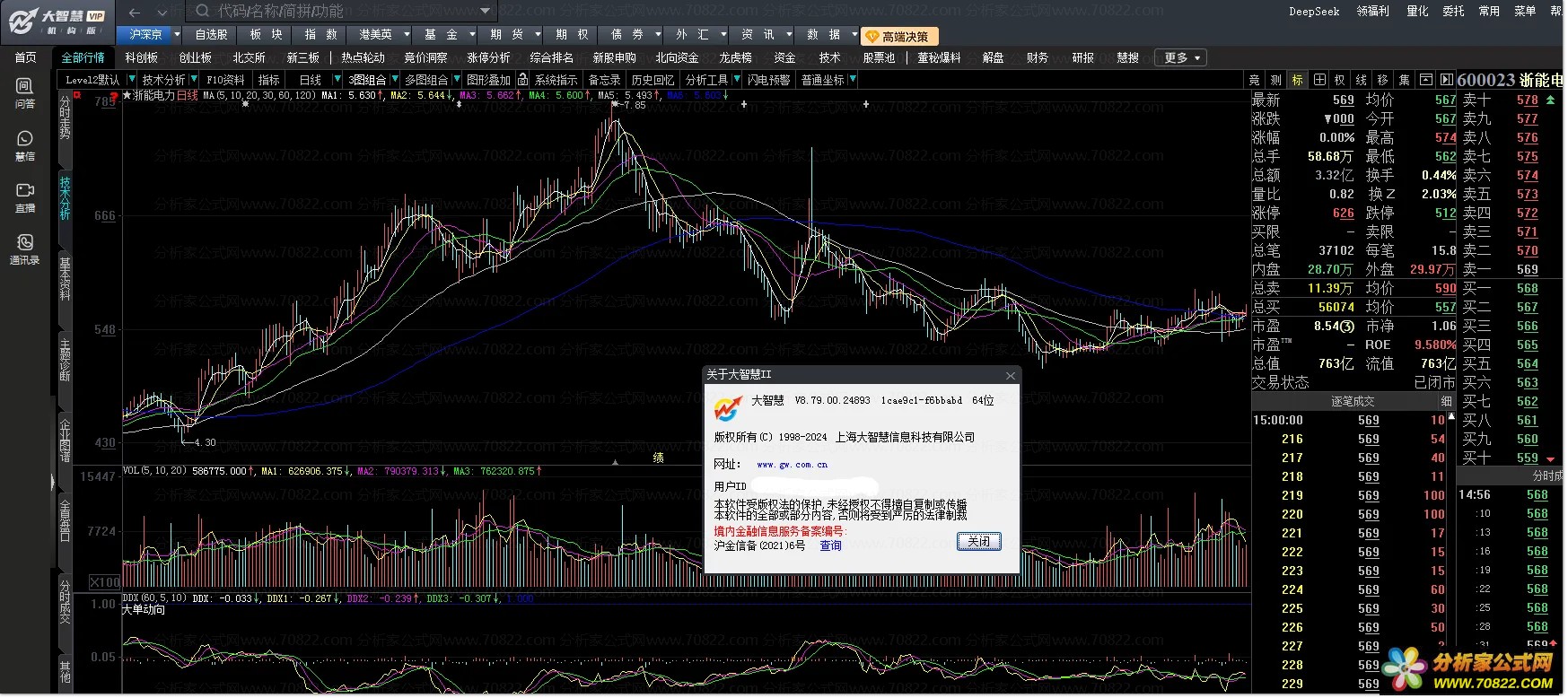Click the 自选股 button
This screenshot has width=1568, height=698.
211,34
